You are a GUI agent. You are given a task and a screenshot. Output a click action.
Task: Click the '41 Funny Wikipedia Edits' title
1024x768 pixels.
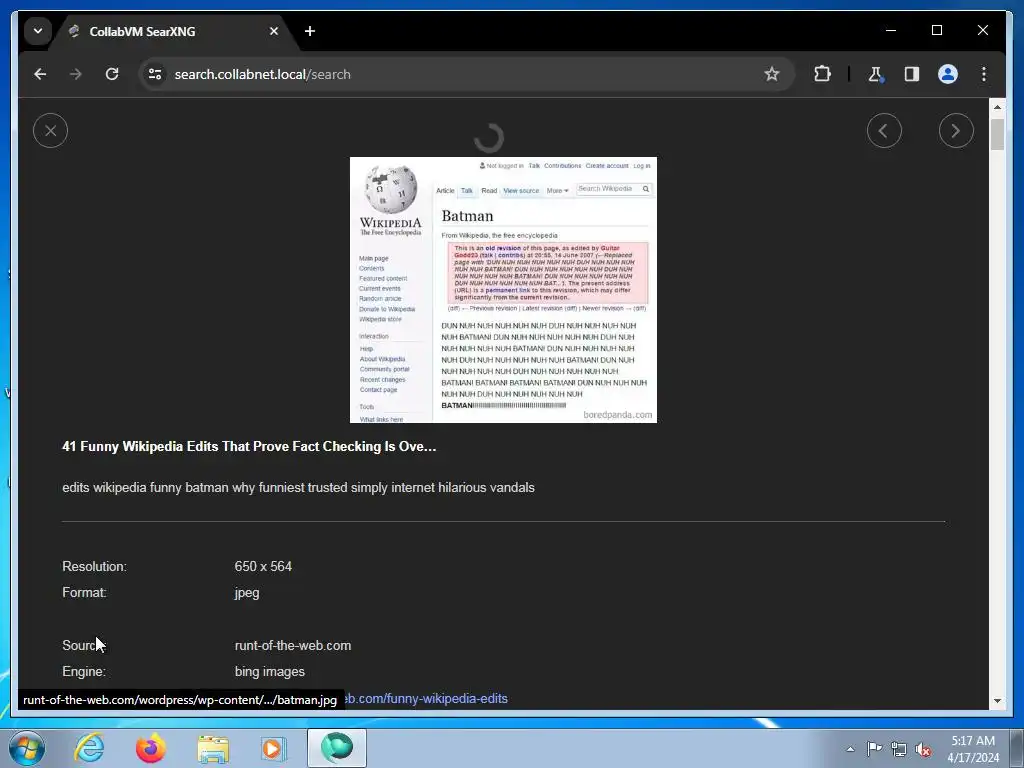click(x=249, y=447)
